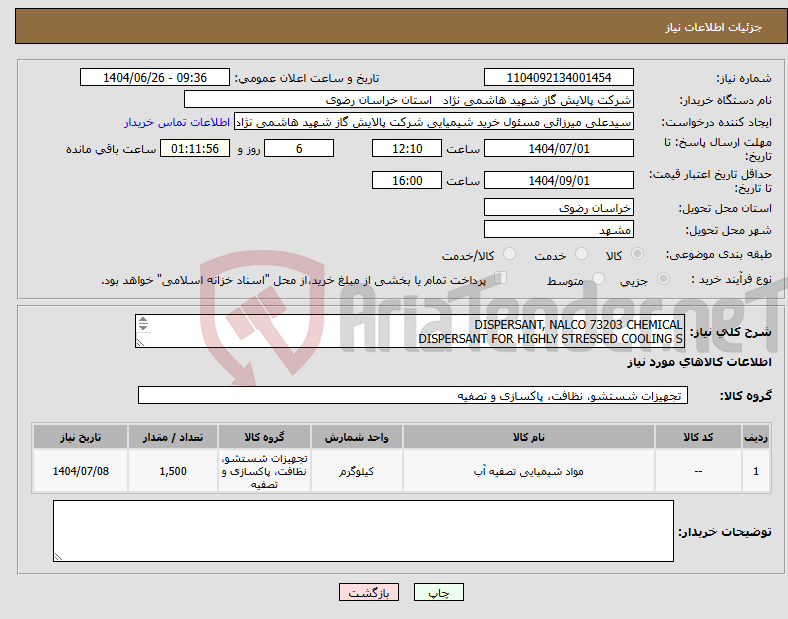Image resolution: width=788 pixels, height=619 pixels.
Task: Click the ساعت باقی مانده label
Action: [111, 149]
